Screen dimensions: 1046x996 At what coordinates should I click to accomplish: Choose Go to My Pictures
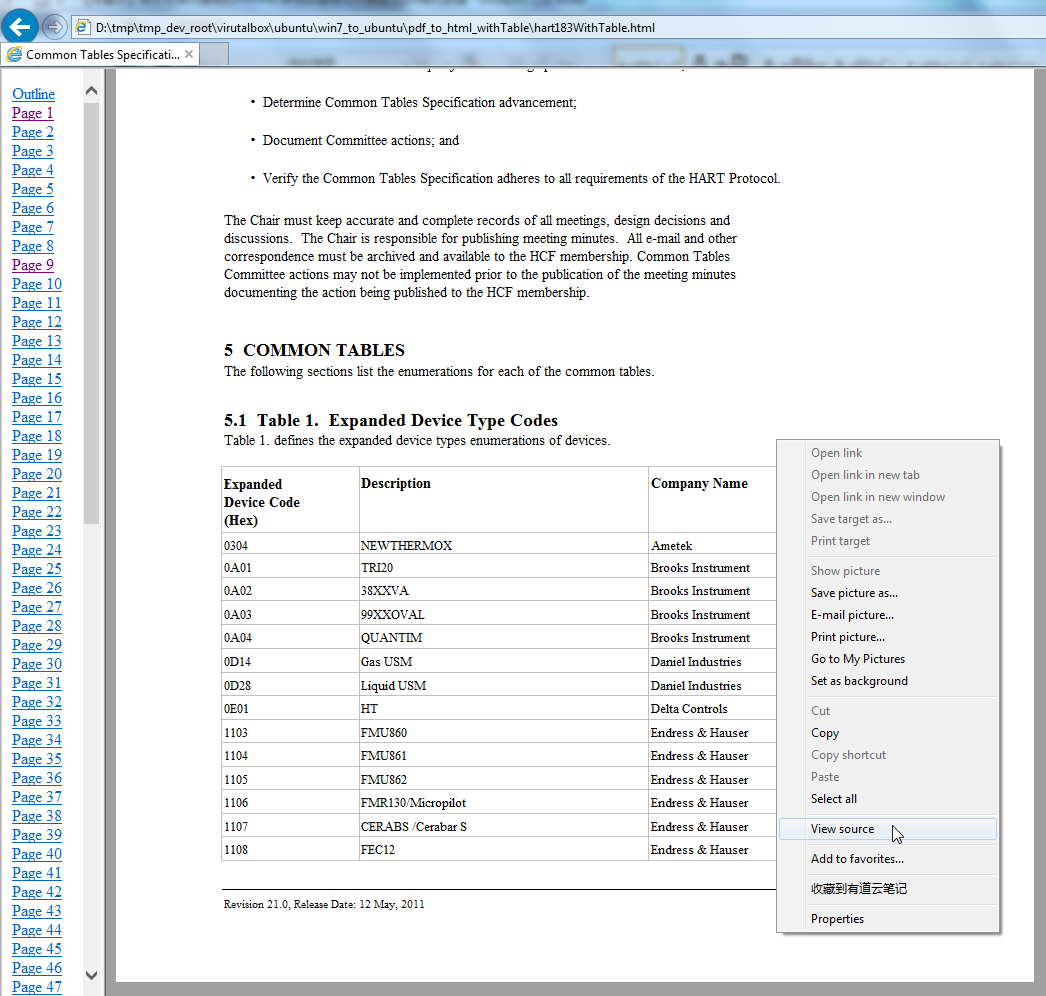pyautogui.click(x=887, y=658)
